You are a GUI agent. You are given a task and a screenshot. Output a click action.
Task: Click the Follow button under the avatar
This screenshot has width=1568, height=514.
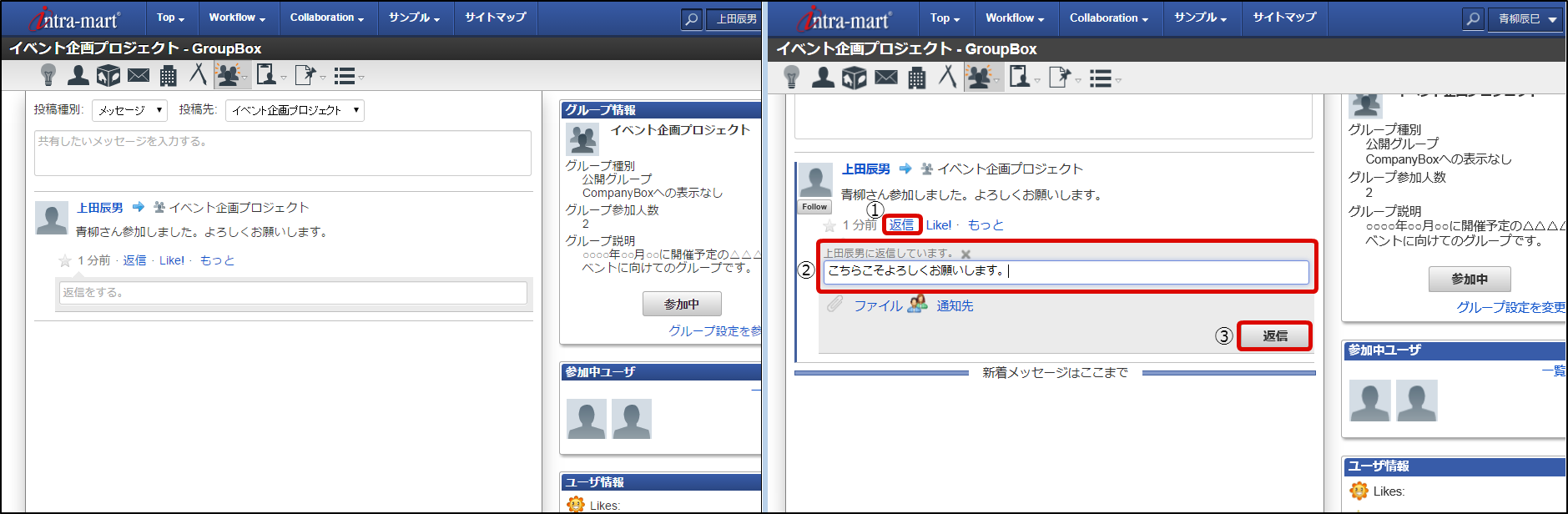814,207
